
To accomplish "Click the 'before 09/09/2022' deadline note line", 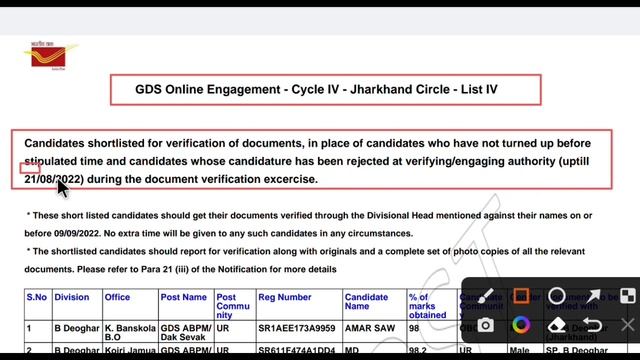I will [219, 233].
